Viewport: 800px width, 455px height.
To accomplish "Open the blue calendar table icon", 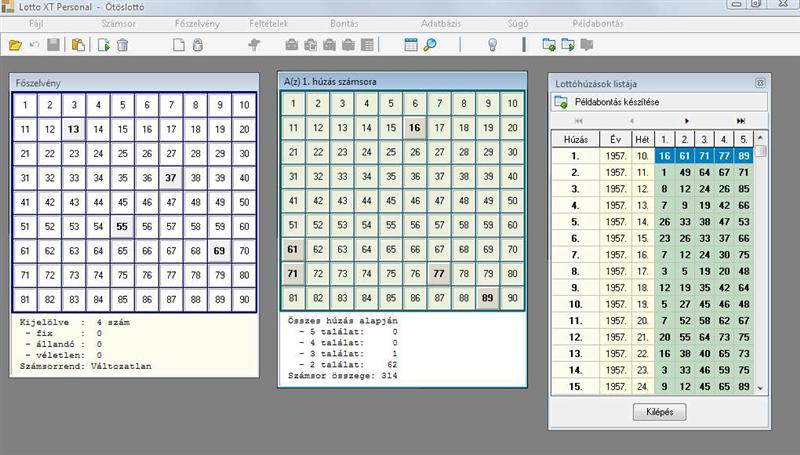I will (x=411, y=45).
